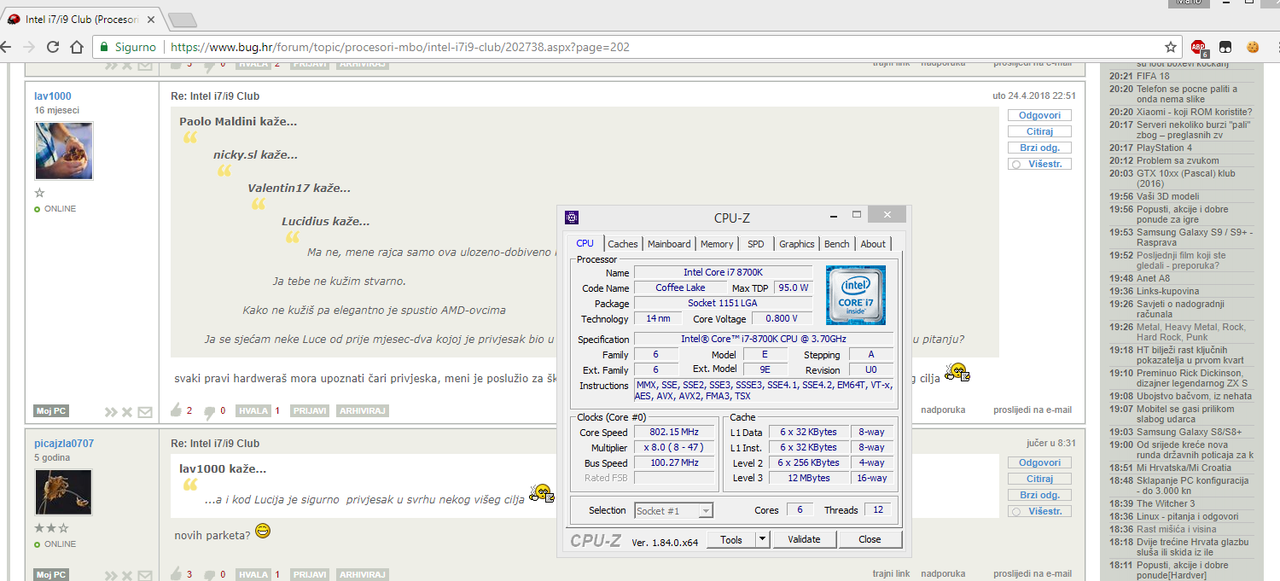Click the Moj PC badge under lav1000

pyautogui.click(x=50, y=411)
